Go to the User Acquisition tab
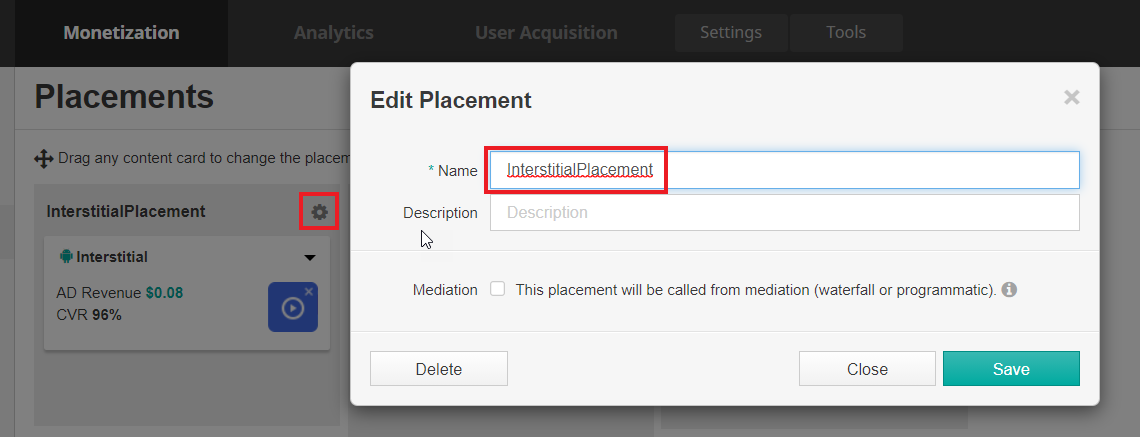Image resolution: width=1140 pixels, height=437 pixels. click(546, 33)
